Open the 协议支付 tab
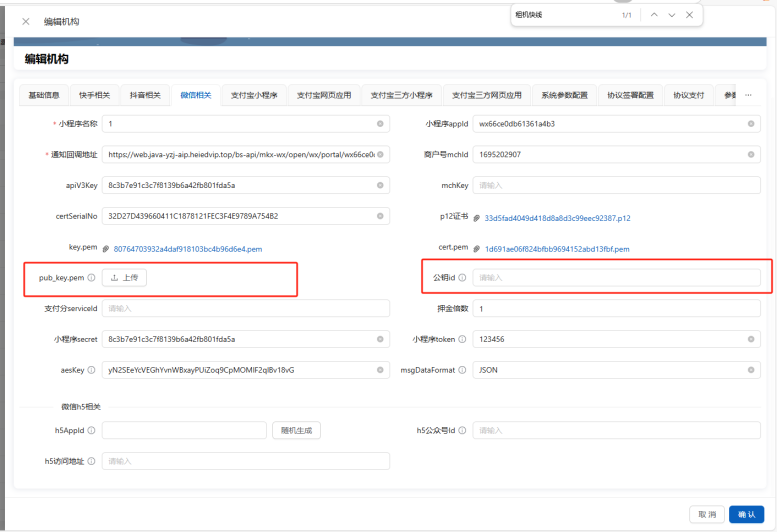This screenshot has width=777, height=532. [688, 95]
